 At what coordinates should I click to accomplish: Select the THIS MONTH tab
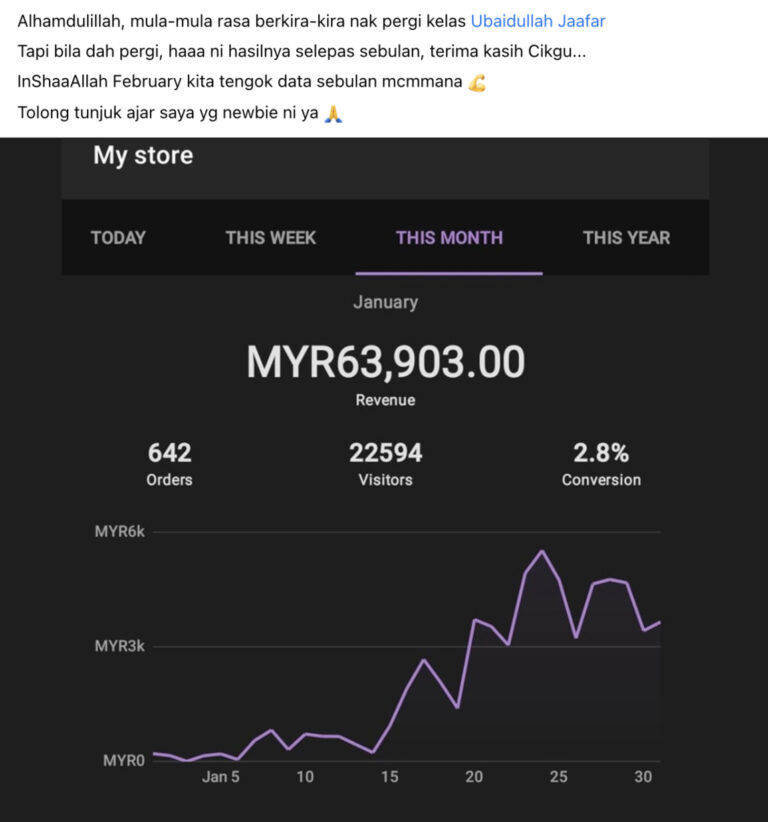tap(449, 238)
